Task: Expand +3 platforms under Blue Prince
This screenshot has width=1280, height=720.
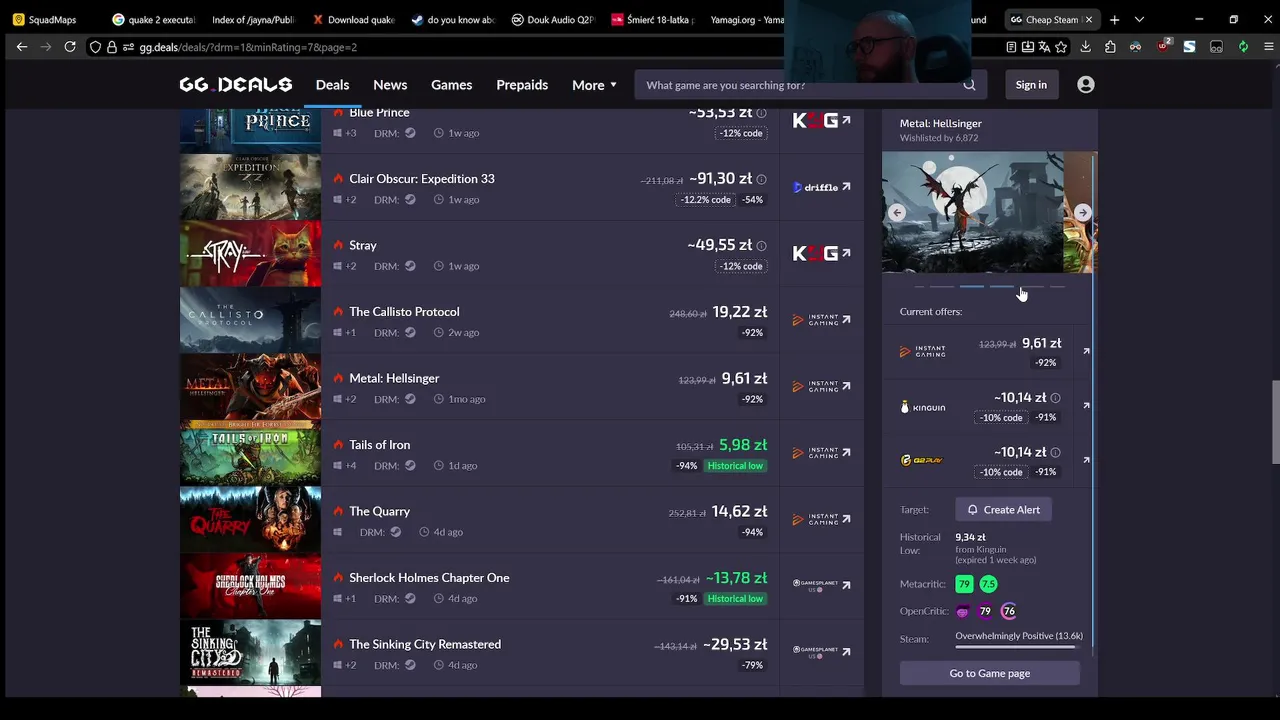Action: [350, 133]
